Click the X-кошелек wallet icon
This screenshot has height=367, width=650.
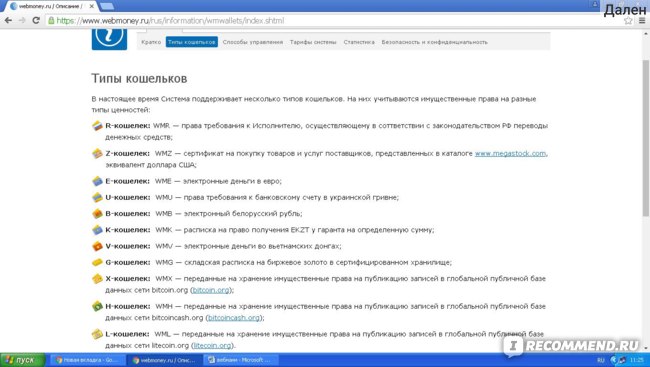(x=97, y=279)
